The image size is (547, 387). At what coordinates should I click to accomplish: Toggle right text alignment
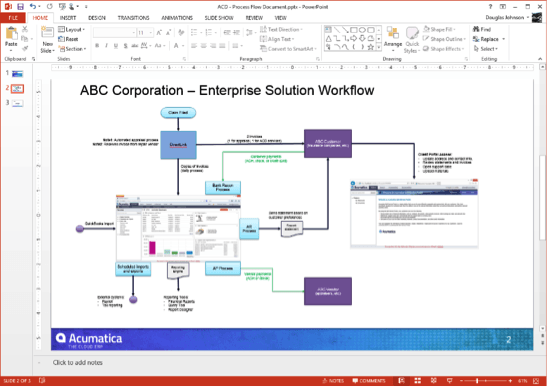click(x=213, y=46)
